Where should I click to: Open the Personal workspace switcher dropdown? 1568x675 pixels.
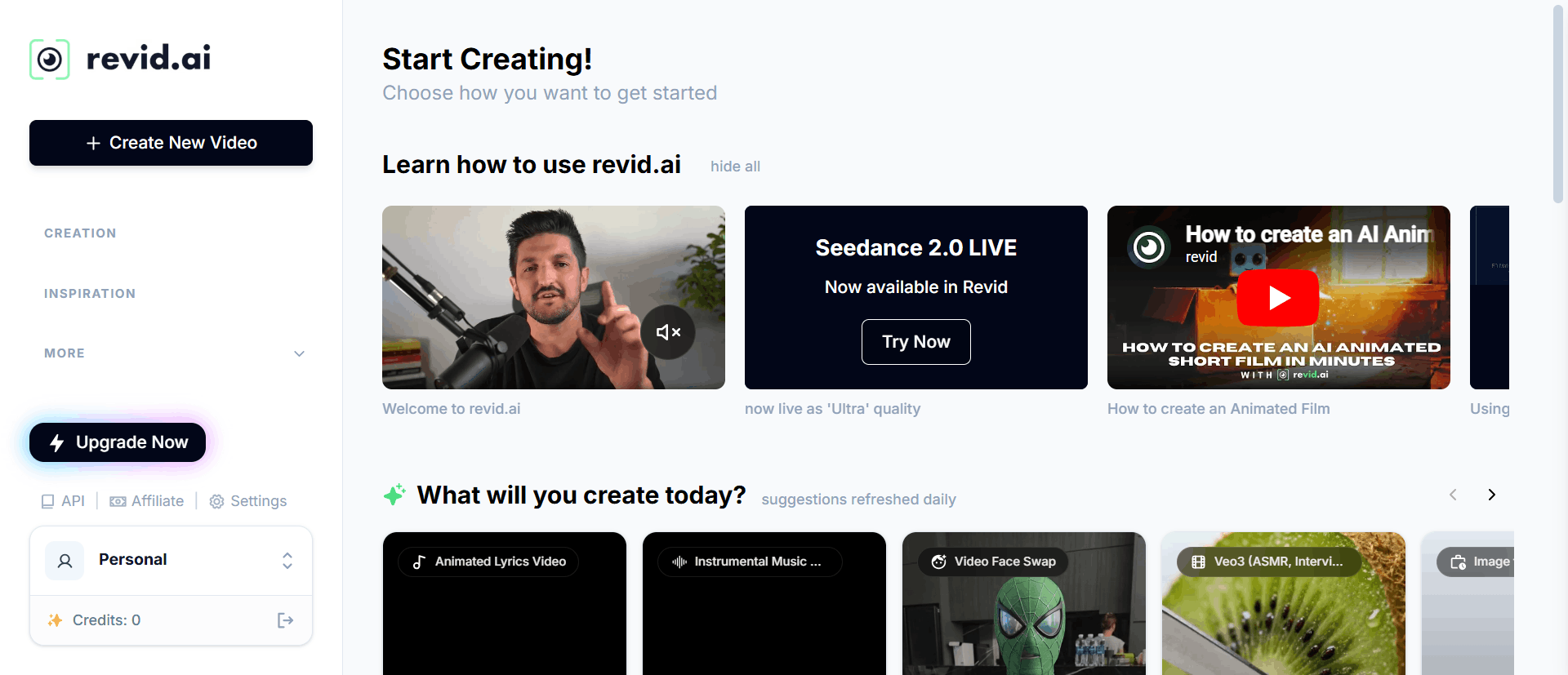(x=171, y=561)
